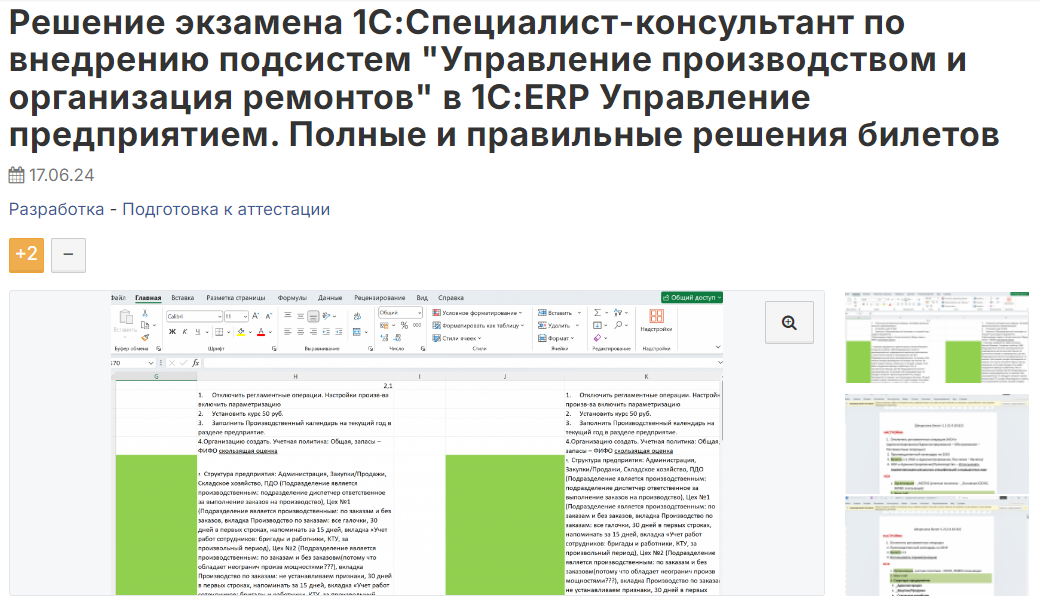Switch to the Формулы ribbon tab
Image resolution: width=1040 pixels, height=599 pixels.
tap(292, 297)
